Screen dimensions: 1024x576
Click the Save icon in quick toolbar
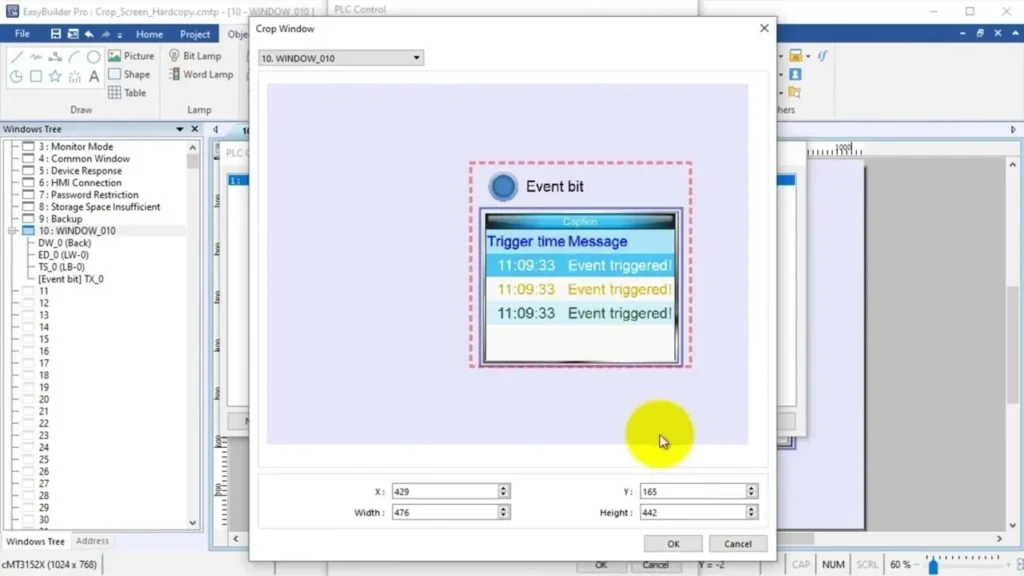pos(56,34)
